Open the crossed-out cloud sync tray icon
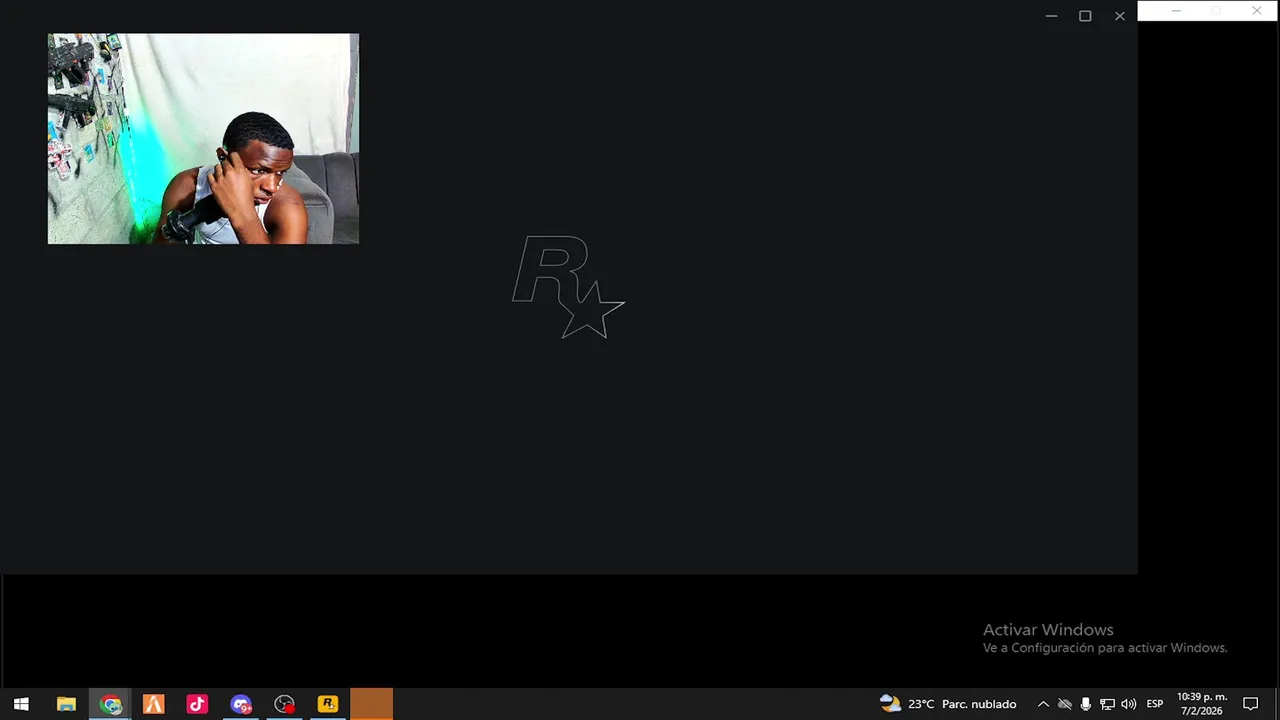This screenshot has width=1280, height=720. click(x=1064, y=704)
